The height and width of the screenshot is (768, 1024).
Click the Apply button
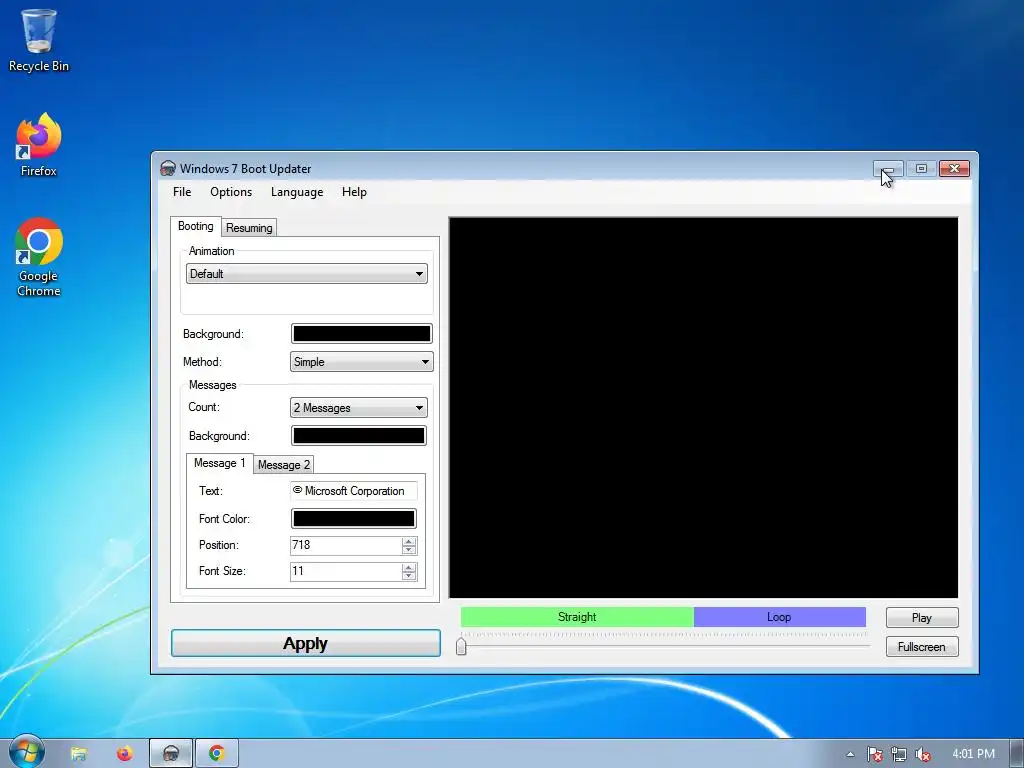point(306,643)
